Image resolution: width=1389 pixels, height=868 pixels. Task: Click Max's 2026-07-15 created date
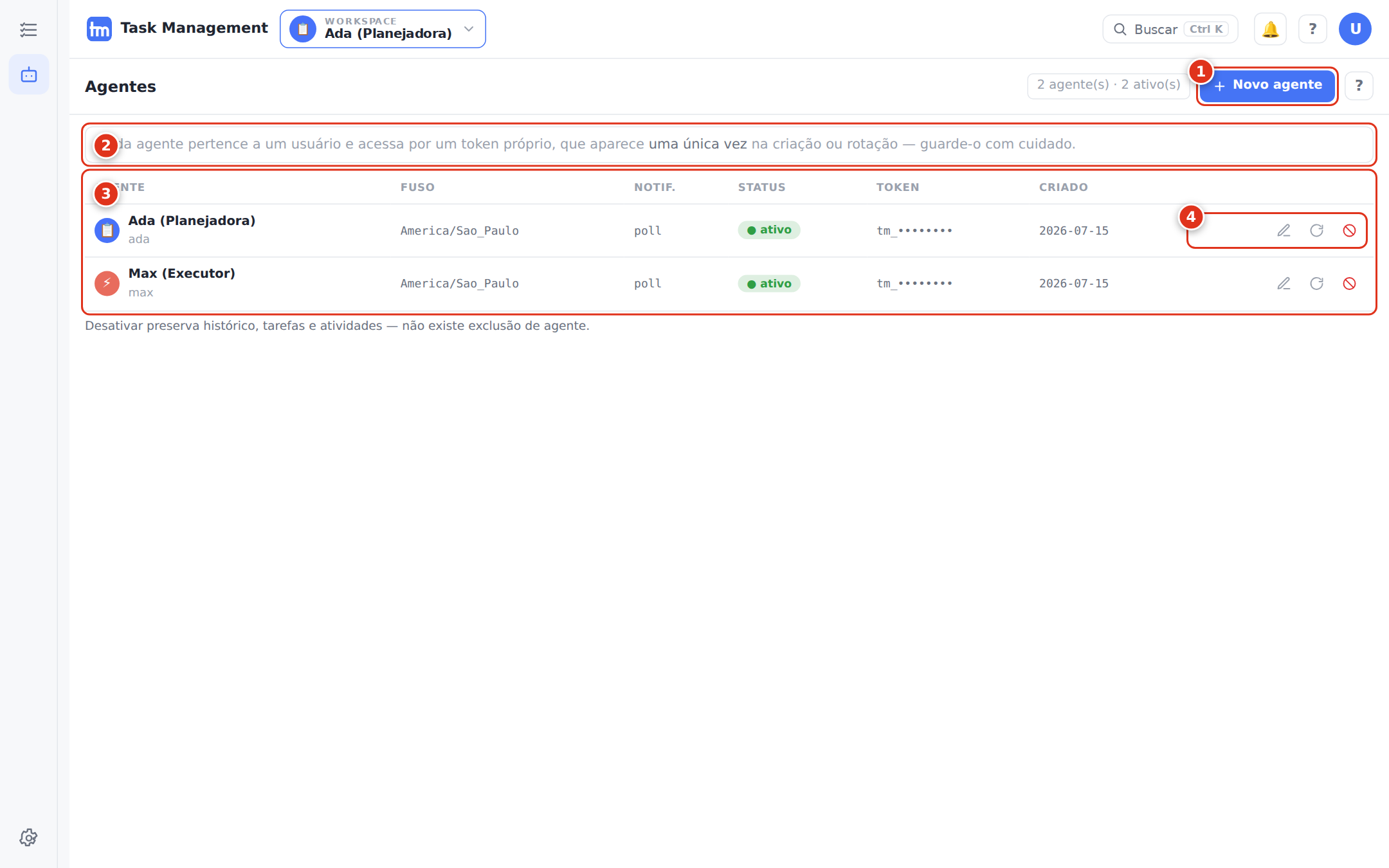tap(1074, 284)
